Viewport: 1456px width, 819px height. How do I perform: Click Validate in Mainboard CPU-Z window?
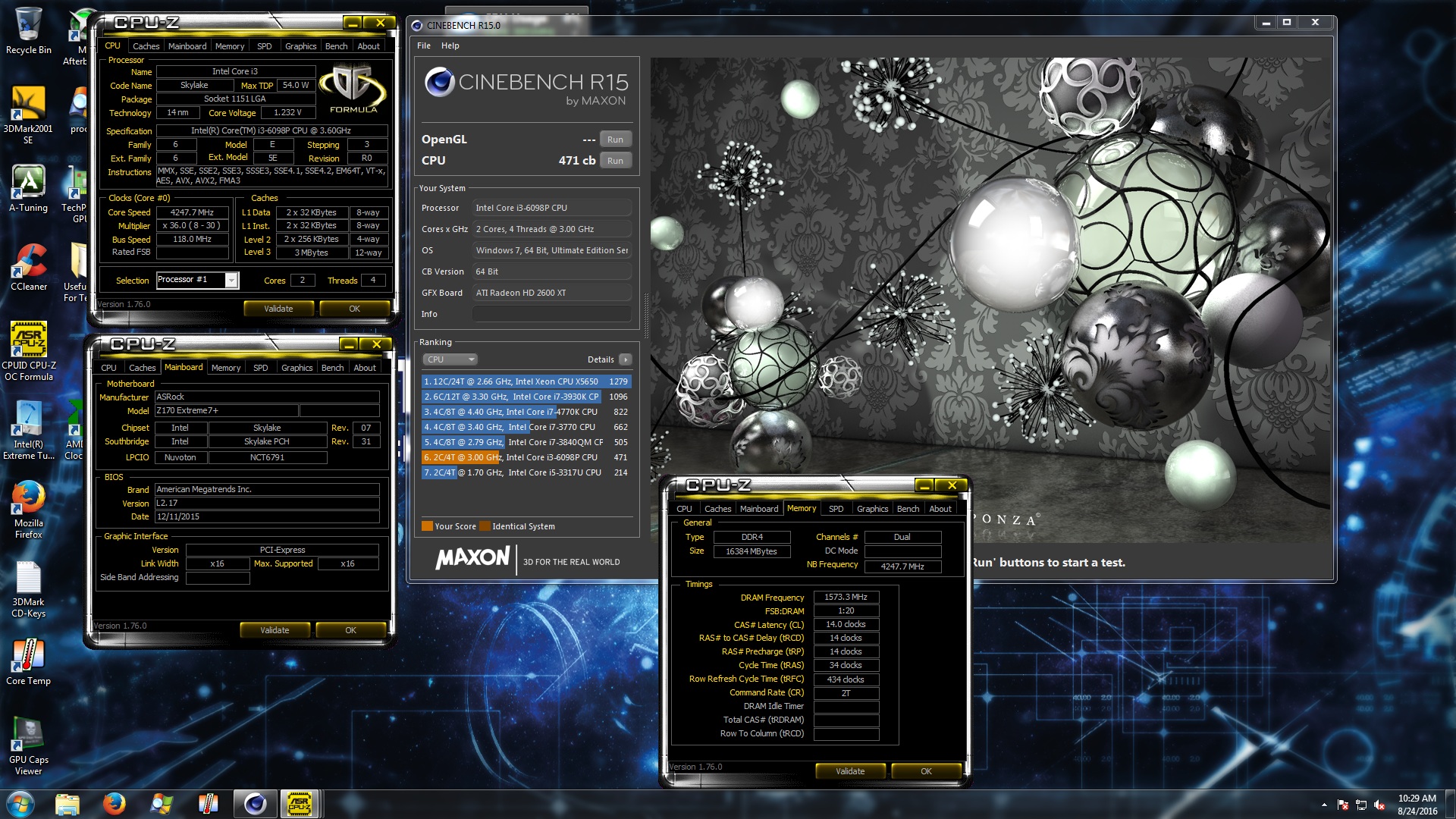[x=275, y=630]
